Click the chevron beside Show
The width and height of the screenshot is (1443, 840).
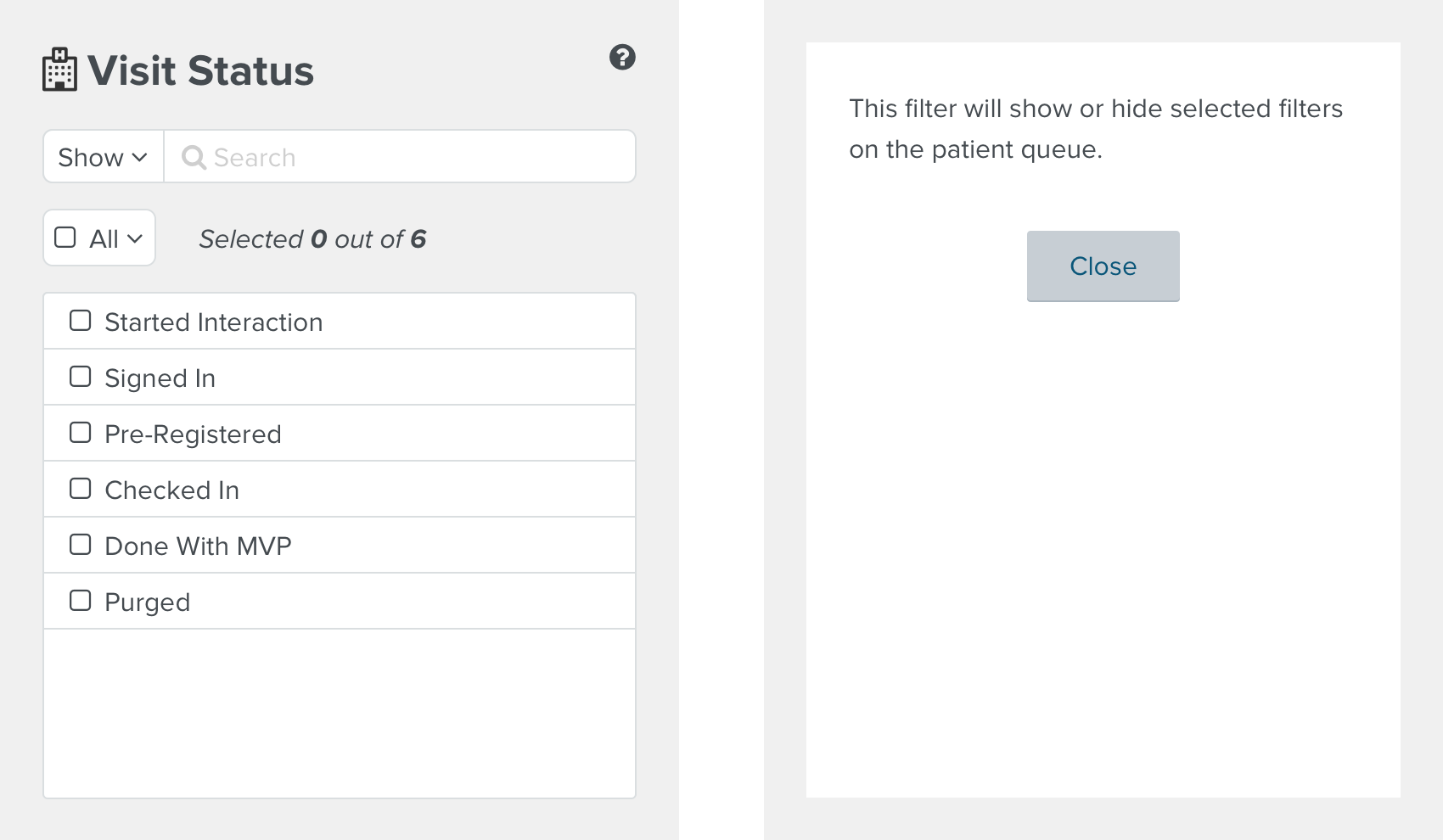point(140,158)
